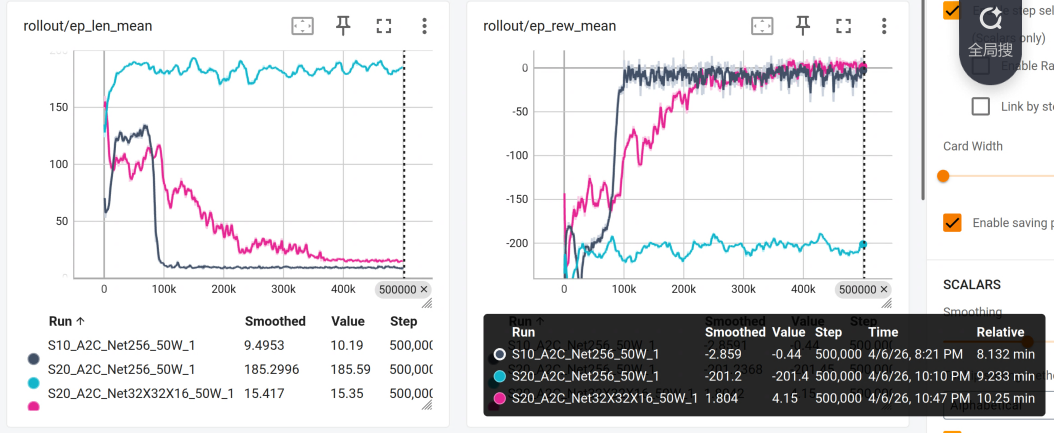Toggle the Enable step selection checkbox
Image resolution: width=1054 pixels, height=433 pixels.
tap(951, 11)
